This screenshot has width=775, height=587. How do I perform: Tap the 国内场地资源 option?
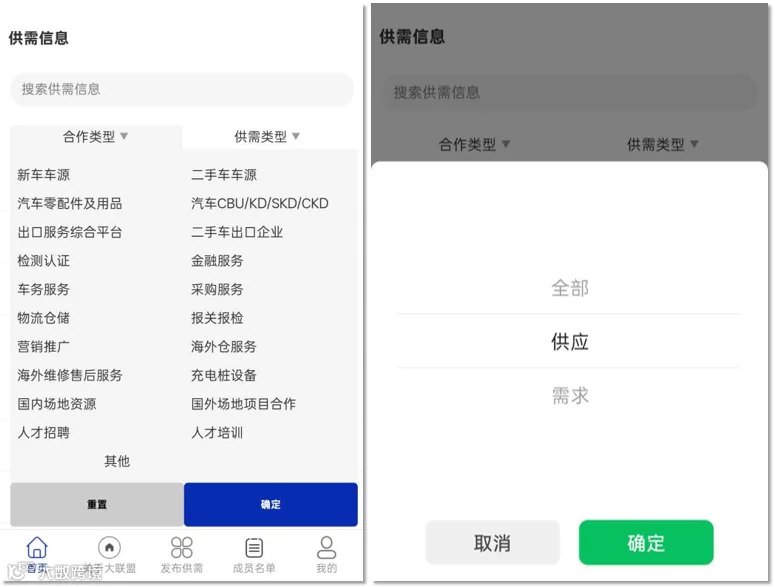57,404
